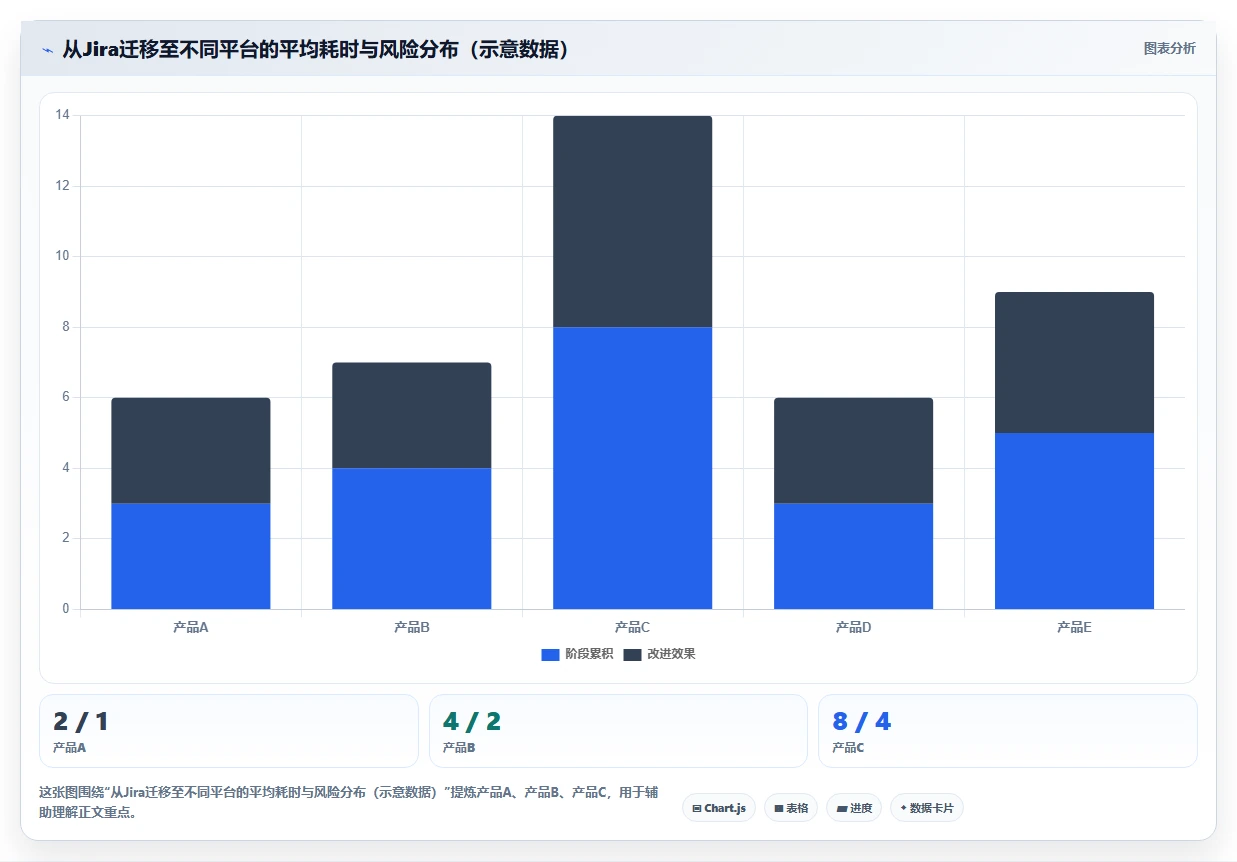Click the dark segment of the 产品B bar
The width and height of the screenshot is (1237, 862).
point(412,415)
